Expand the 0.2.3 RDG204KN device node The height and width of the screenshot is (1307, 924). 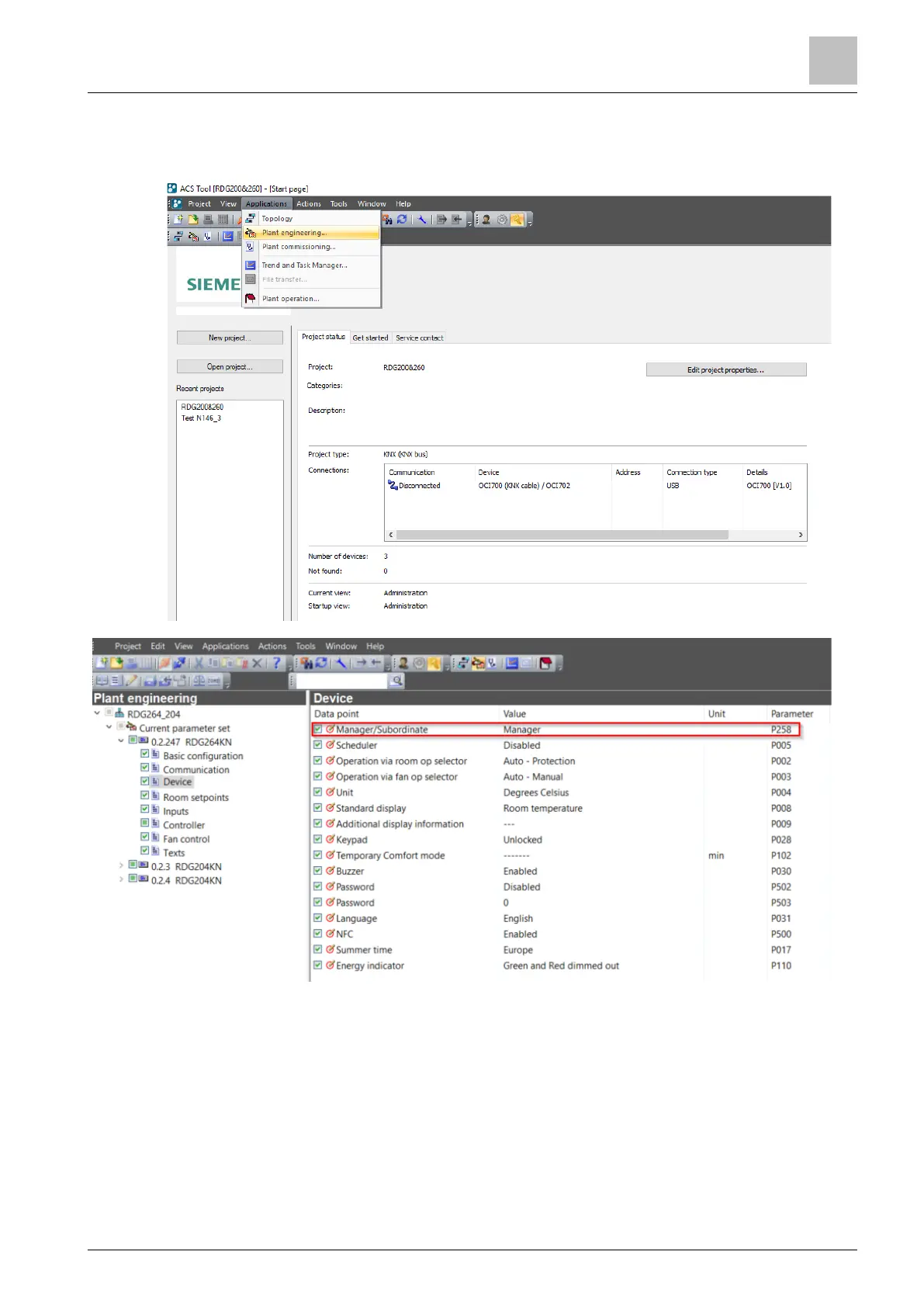(121, 865)
